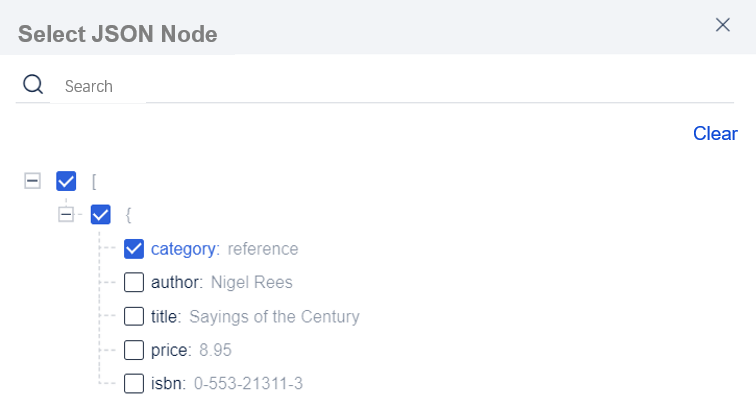Viewport: 756px width, 407px height.
Task: Click the opening curly brace node
Action: tap(128, 214)
